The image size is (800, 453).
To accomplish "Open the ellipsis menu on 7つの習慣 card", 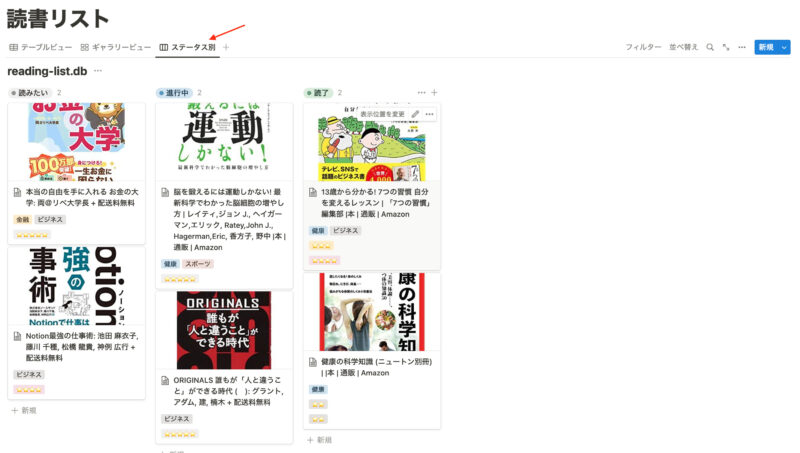I will (x=430, y=114).
